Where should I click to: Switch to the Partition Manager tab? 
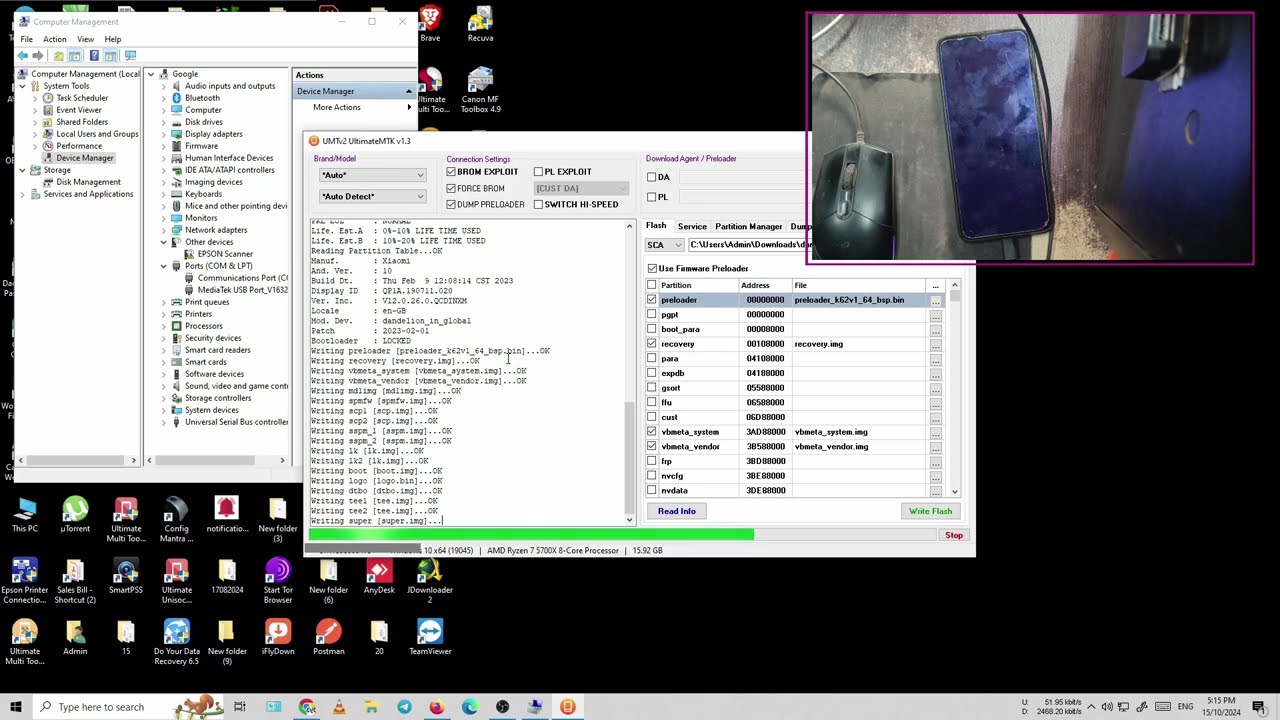[x=748, y=227]
